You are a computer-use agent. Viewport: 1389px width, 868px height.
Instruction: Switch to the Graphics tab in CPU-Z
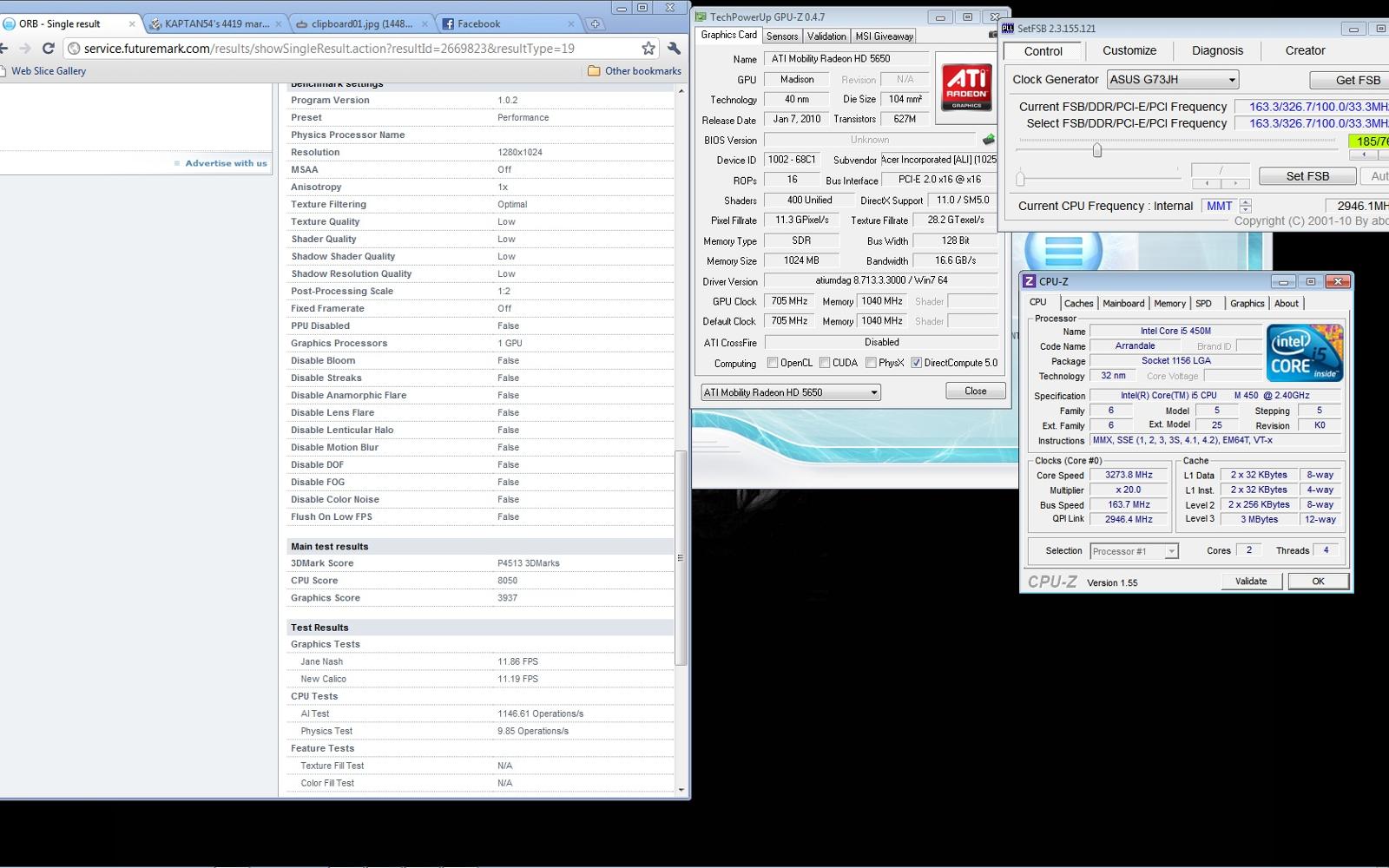(1247, 304)
